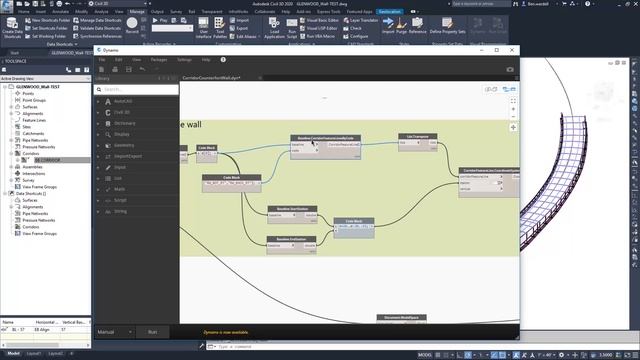This screenshot has width=640, height=360.
Task: Open the Home ribbon tab
Action: (23, 11)
